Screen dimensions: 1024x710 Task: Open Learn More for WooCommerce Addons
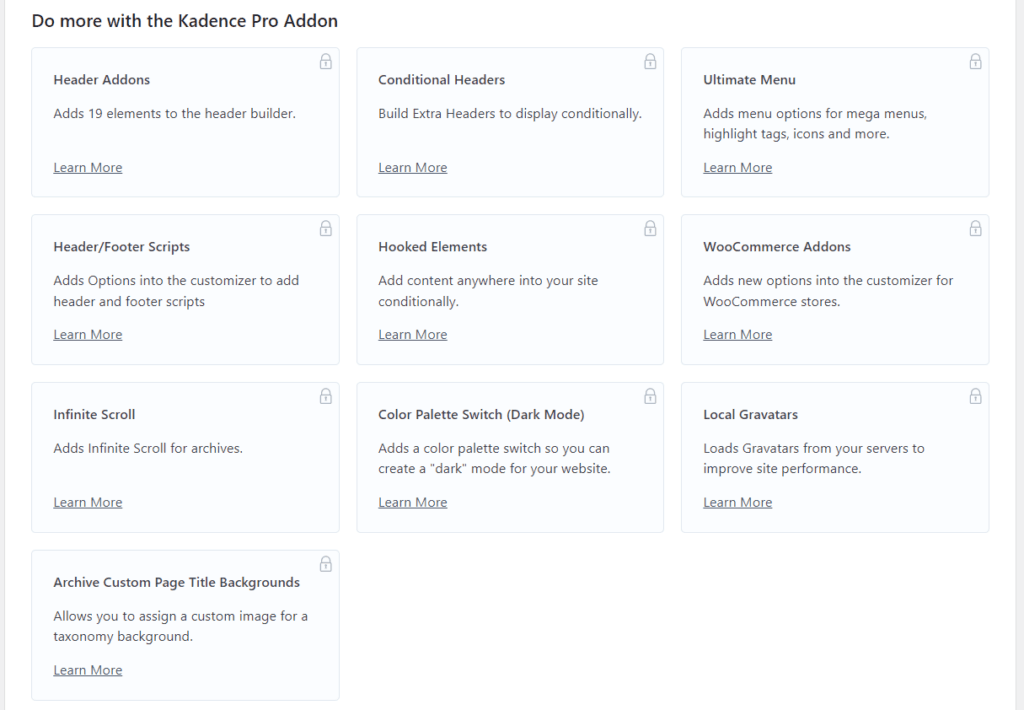(x=737, y=334)
